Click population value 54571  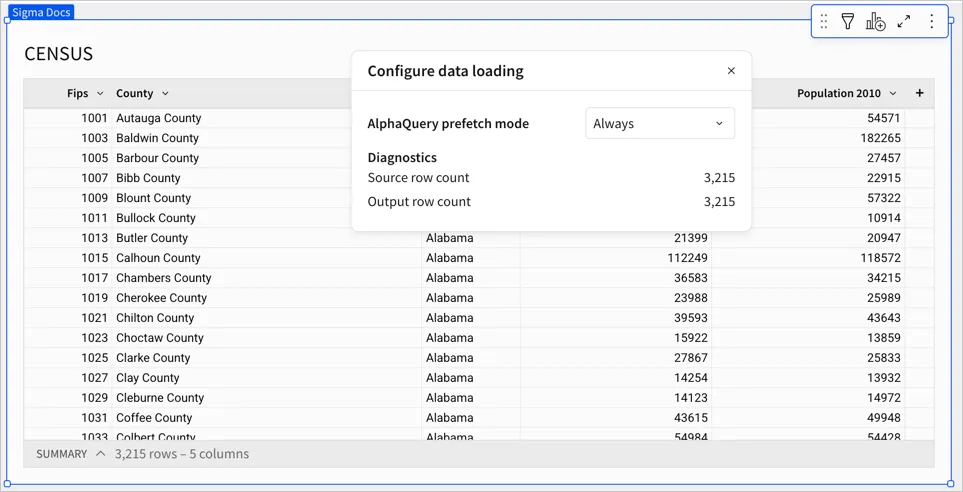coord(884,118)
